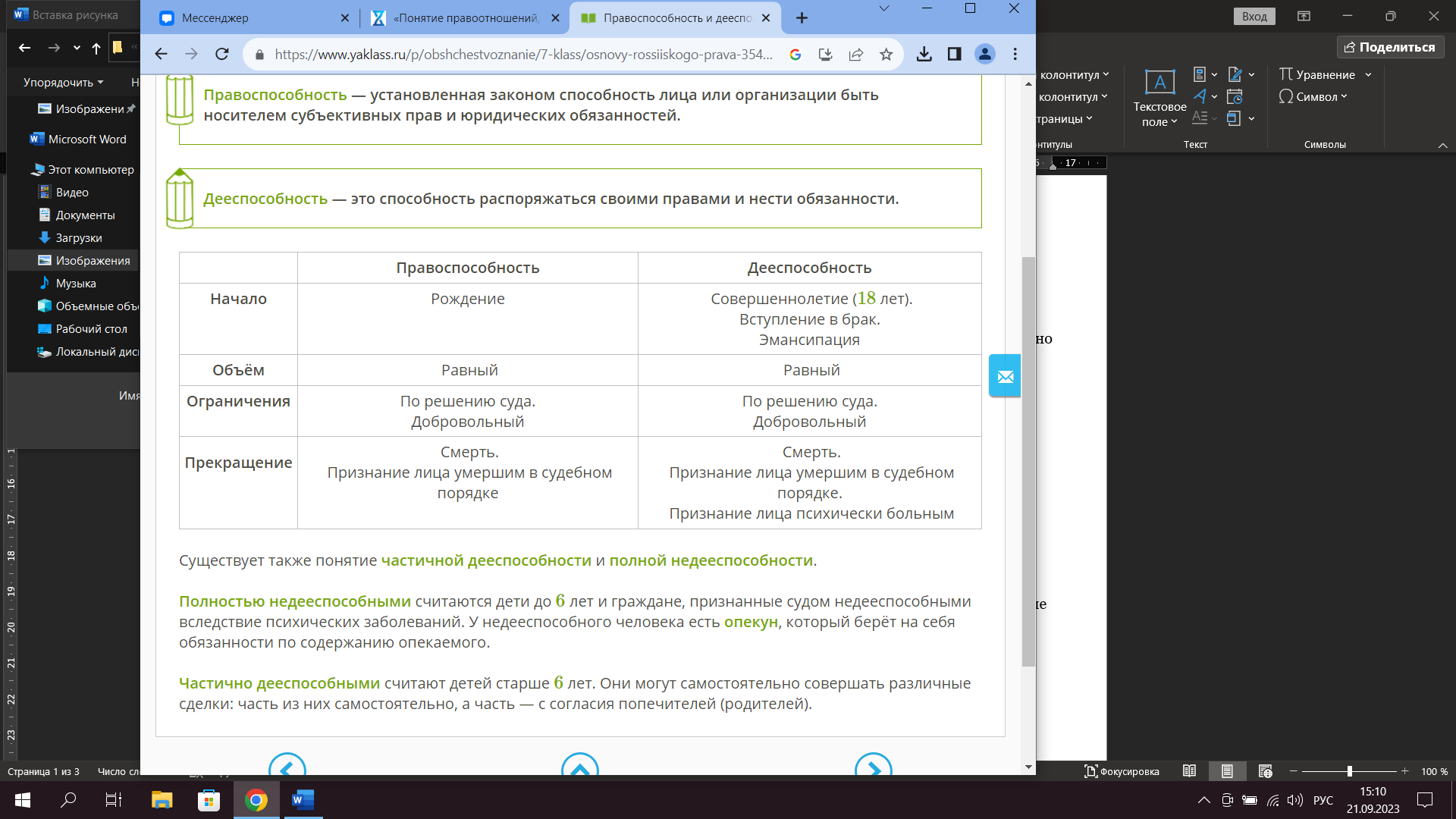Close the «Понятие правоотношений» tab
This screenshot has height=819, width=1456.
(x=556, y=17)
